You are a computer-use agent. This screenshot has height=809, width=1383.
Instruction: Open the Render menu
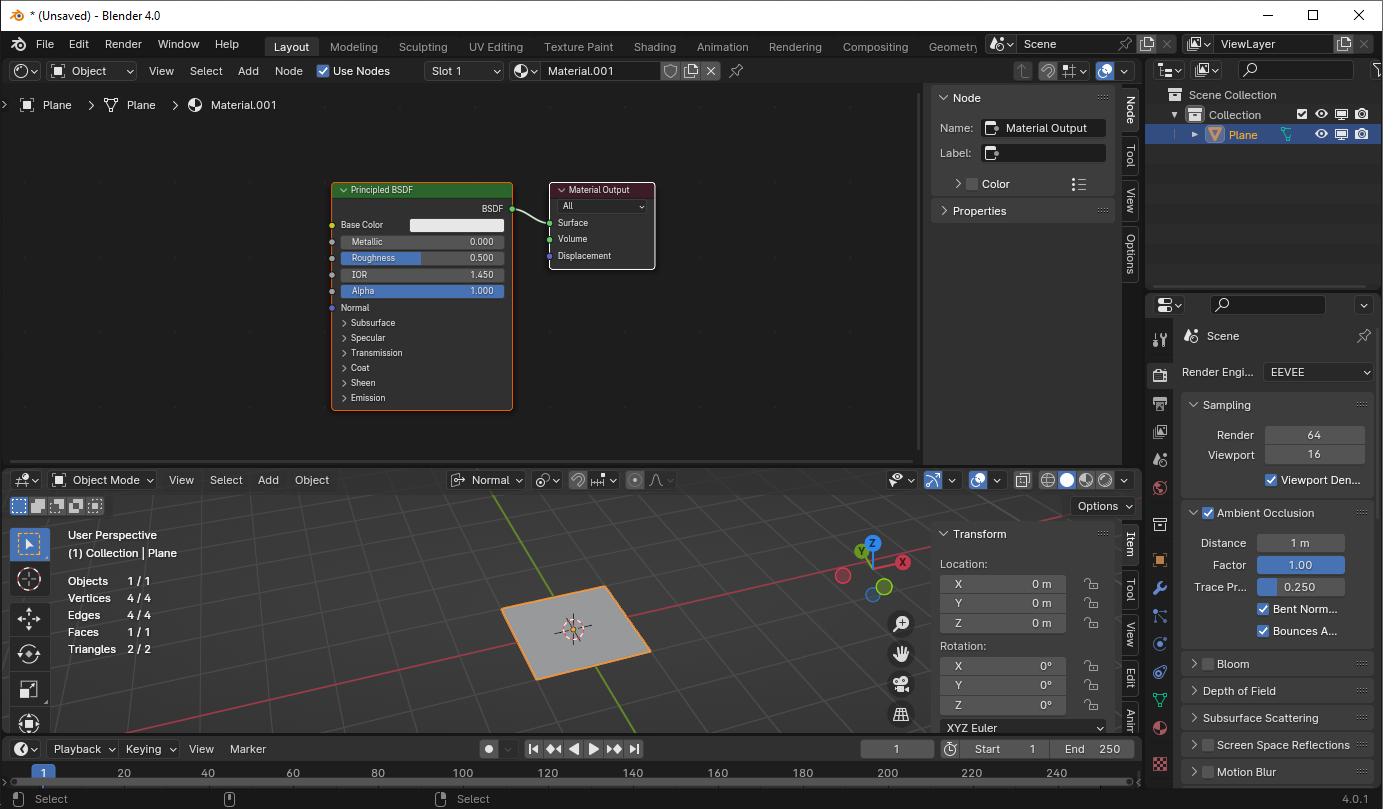(123, 45)
